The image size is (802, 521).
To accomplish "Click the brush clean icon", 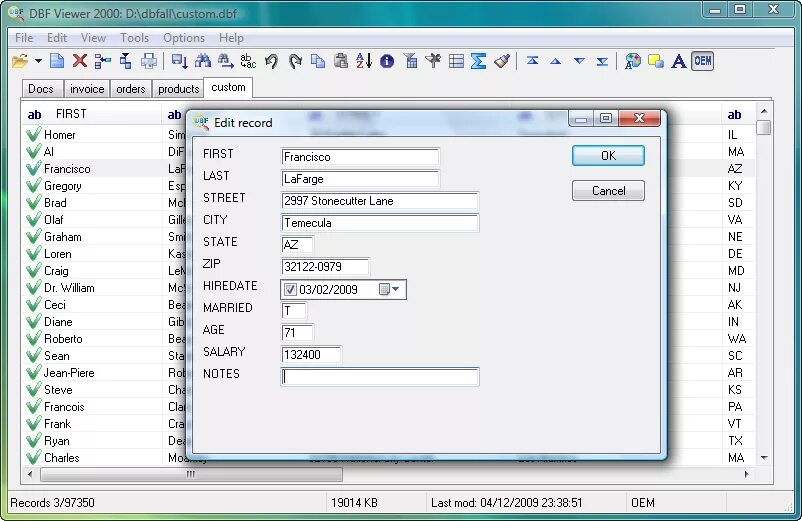I will coord(502,61).
